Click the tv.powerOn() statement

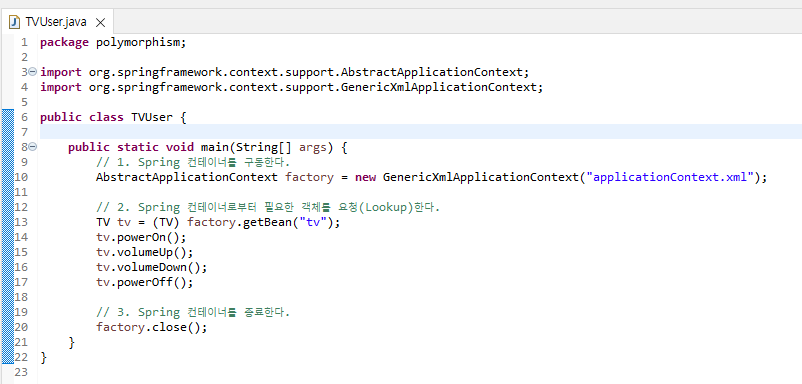141,237
